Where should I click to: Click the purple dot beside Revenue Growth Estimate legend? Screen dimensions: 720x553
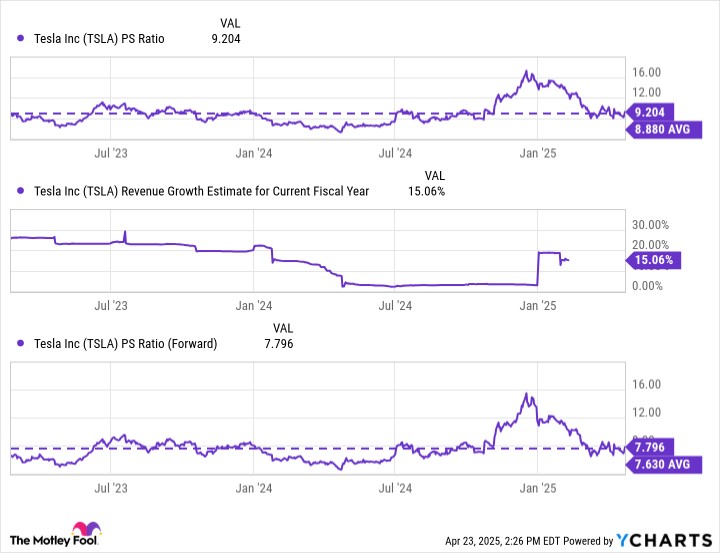point(20,191)
